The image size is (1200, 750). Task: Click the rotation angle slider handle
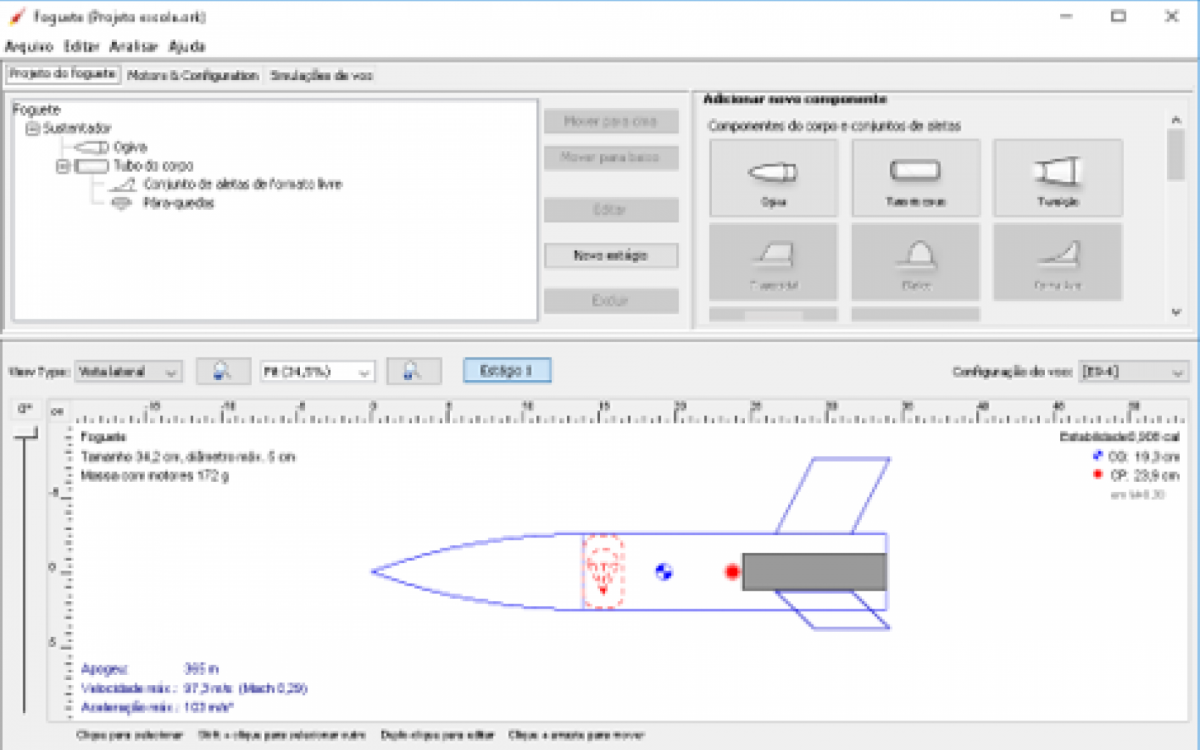[x=25, y=433]
